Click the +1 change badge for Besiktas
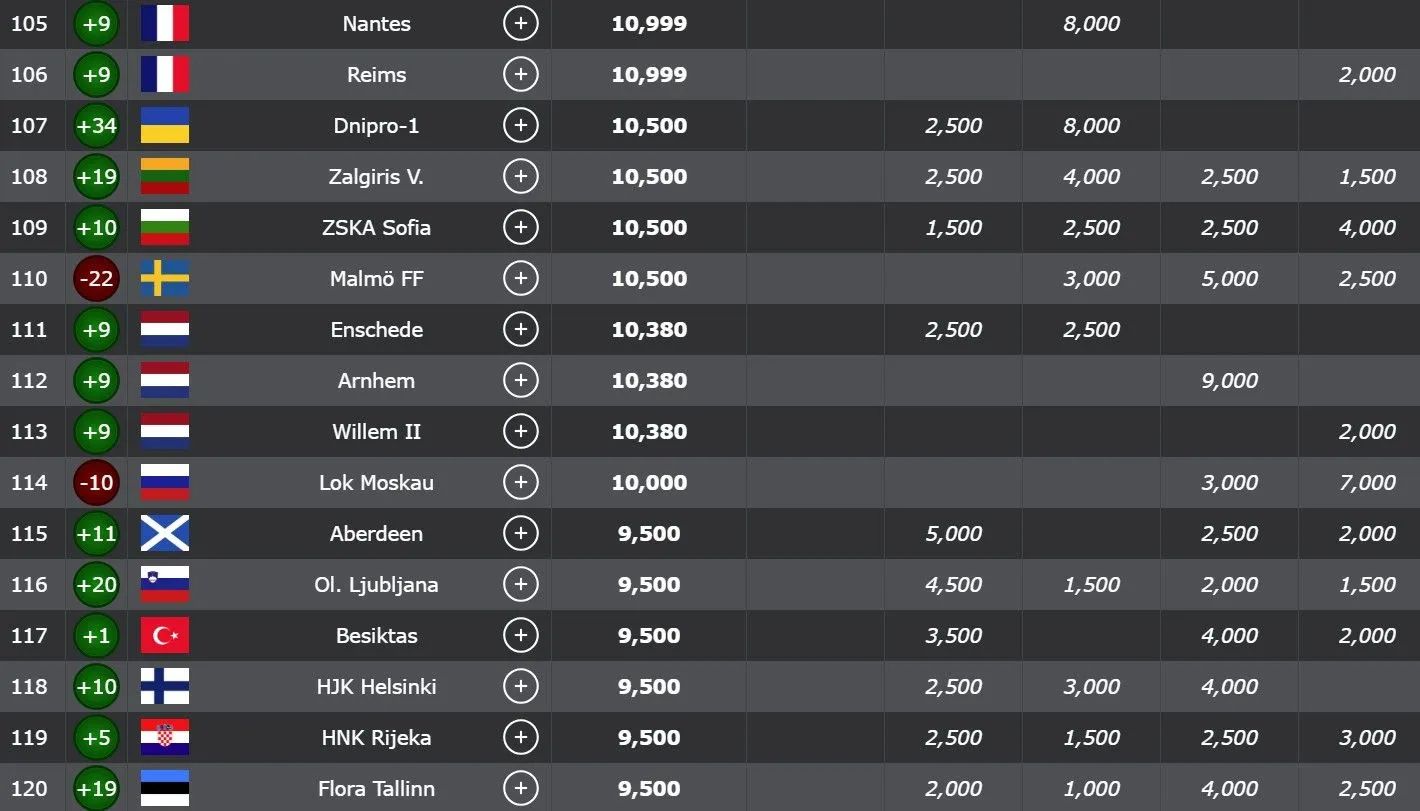This screenshot has width=1420, height=811. click(x=97, y=635)
